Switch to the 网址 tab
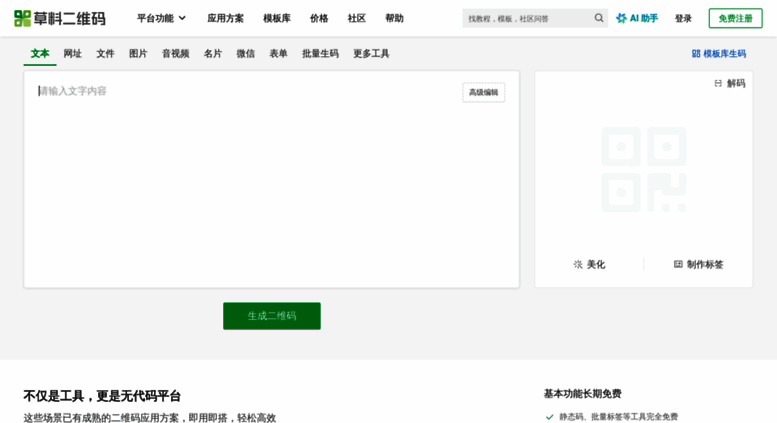777x423 pixels. click(72, 53)
